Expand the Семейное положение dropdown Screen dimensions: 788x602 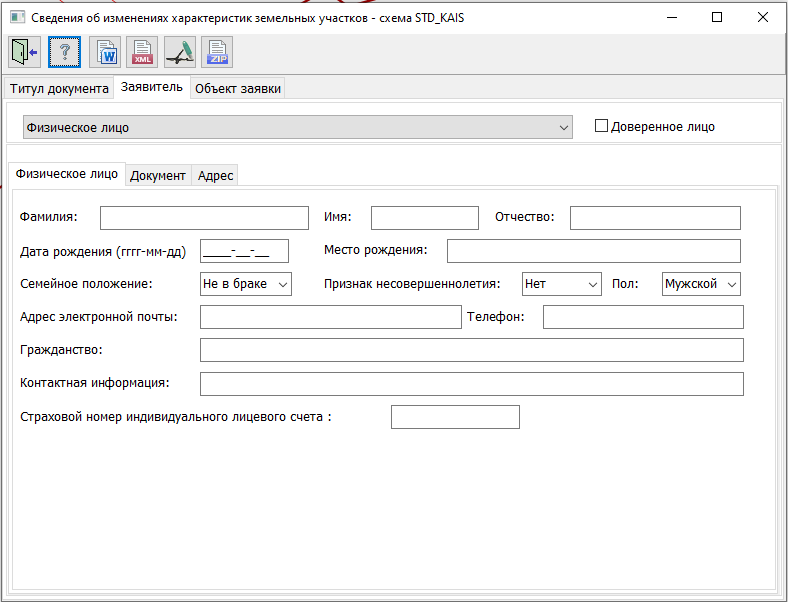pyautogui.click(x=246, y=284)
